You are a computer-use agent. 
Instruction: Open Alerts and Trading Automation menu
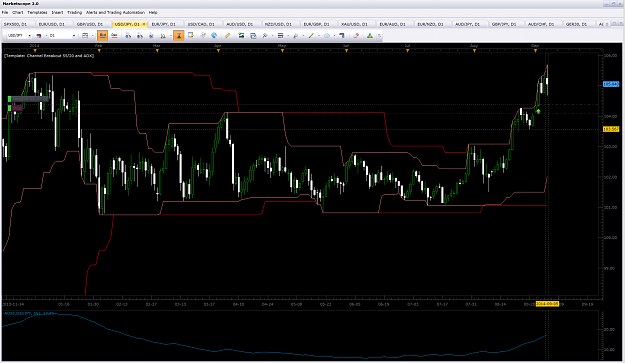point(115,12)
